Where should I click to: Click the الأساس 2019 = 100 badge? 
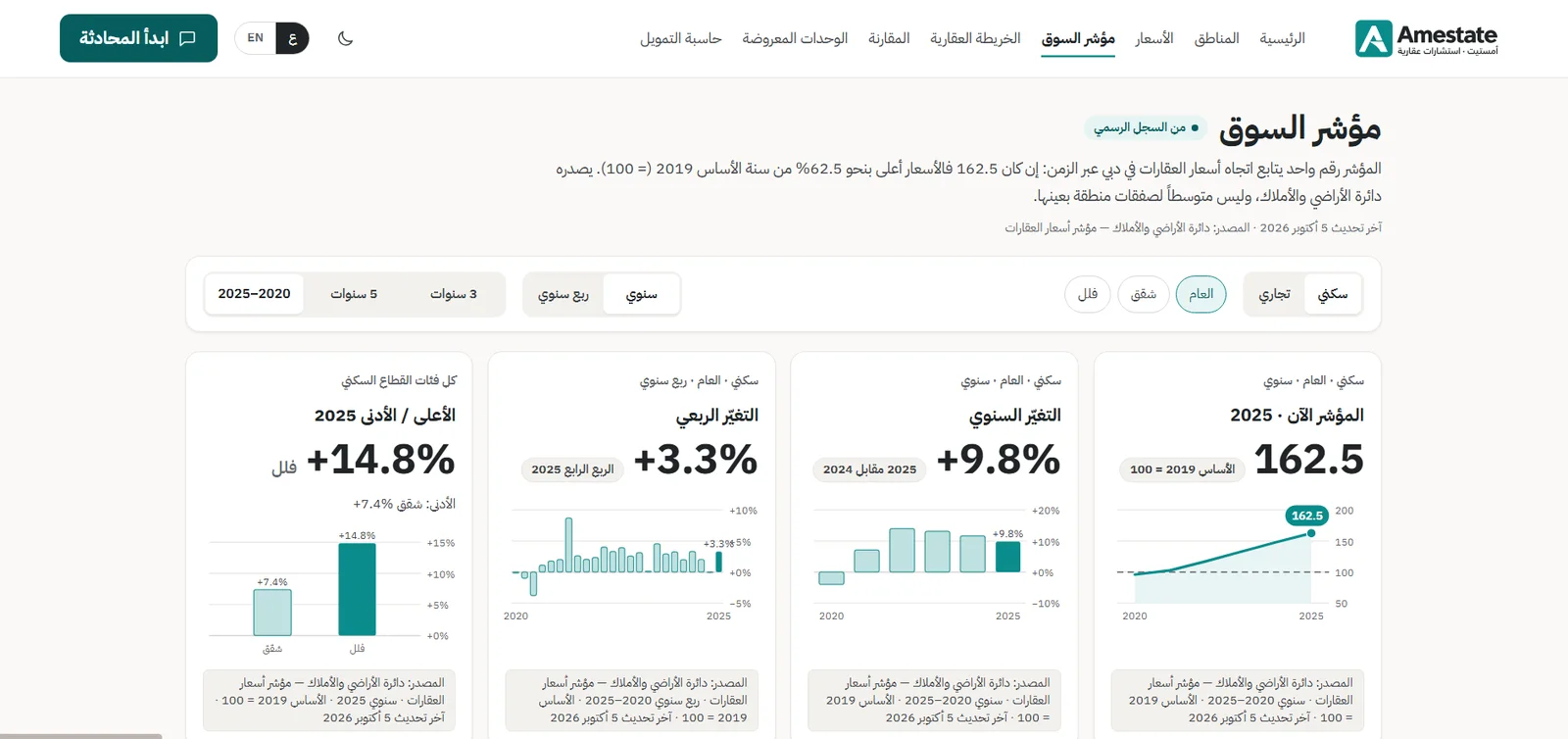(x=1182, y=469)
